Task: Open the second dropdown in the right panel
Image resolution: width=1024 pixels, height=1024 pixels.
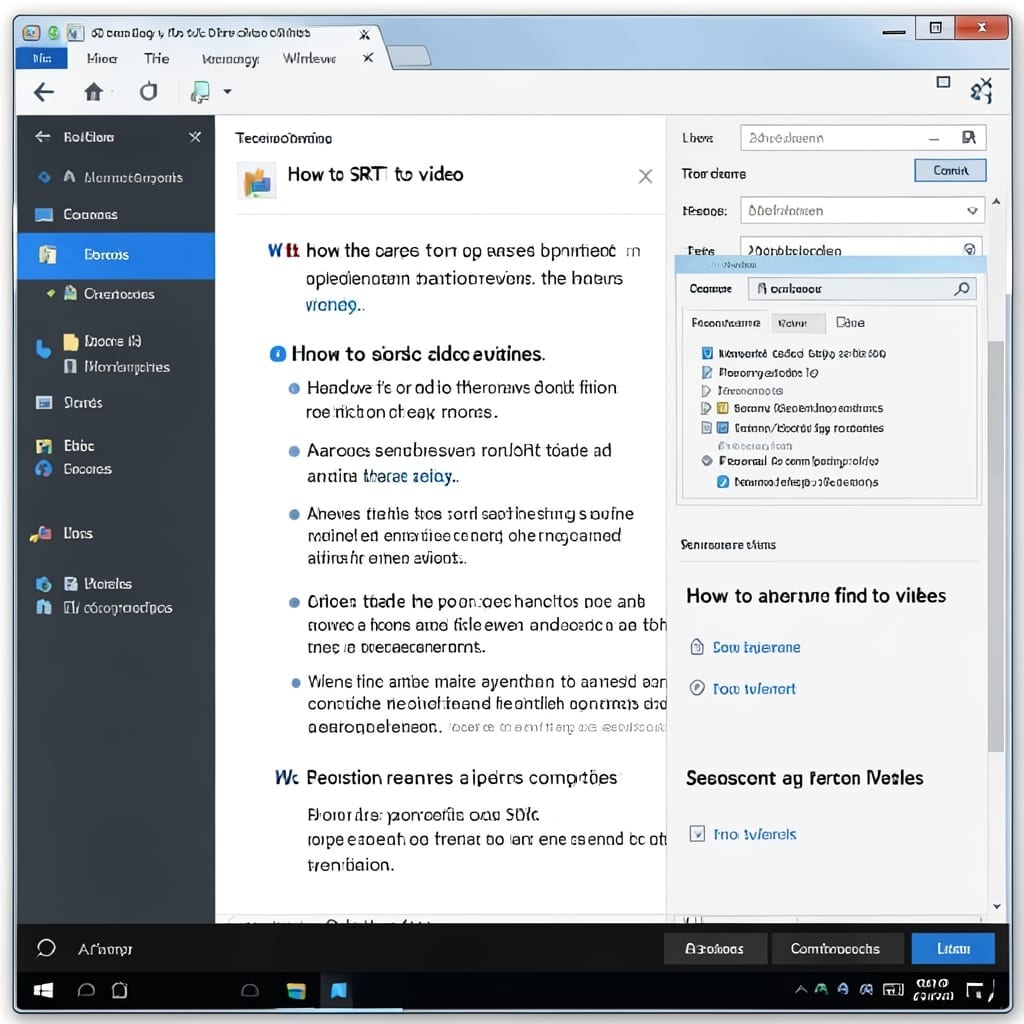Action: tap(861, 248)
